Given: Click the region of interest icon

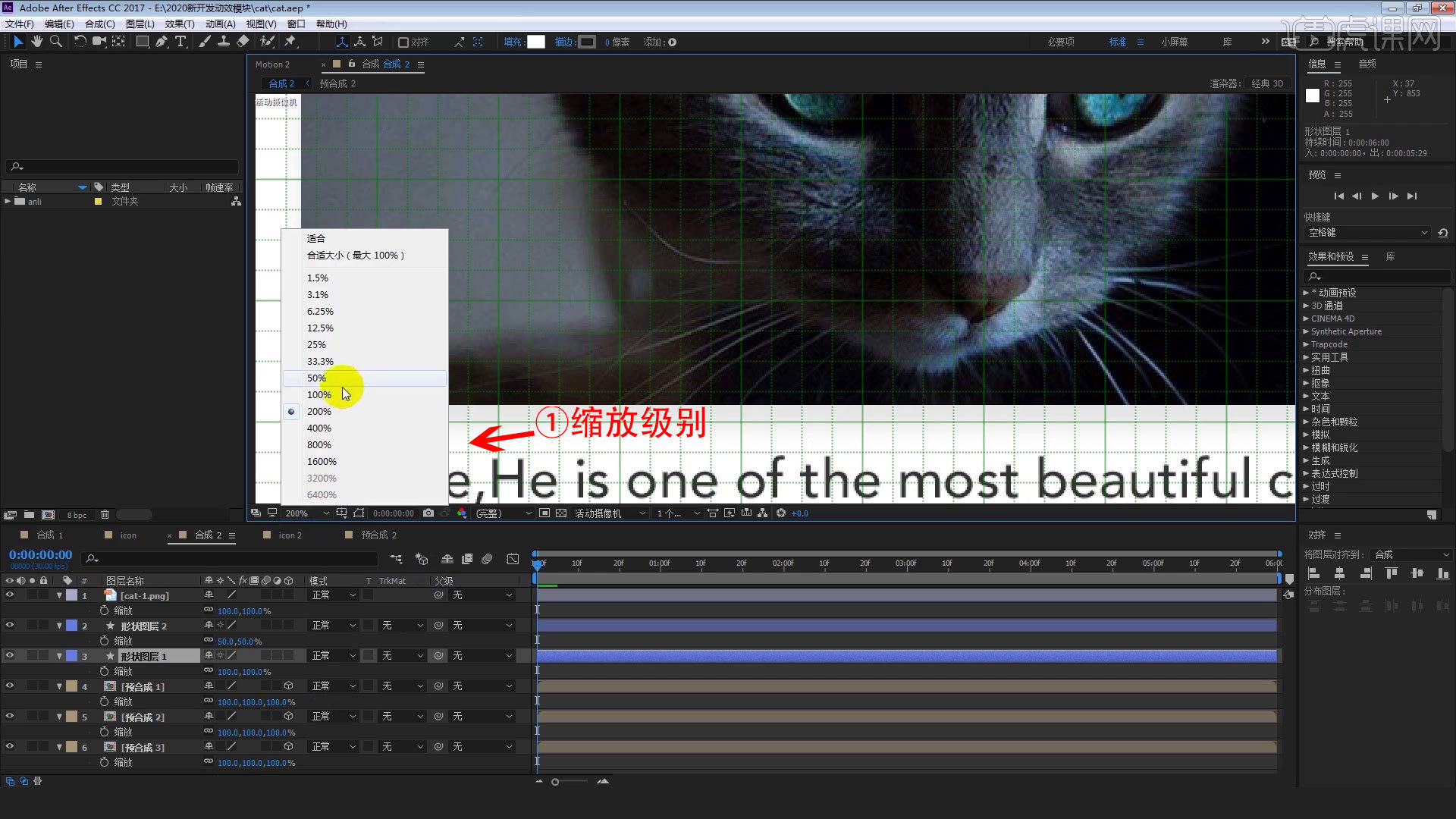Looking at the screenshot, I should click(544, 513).
